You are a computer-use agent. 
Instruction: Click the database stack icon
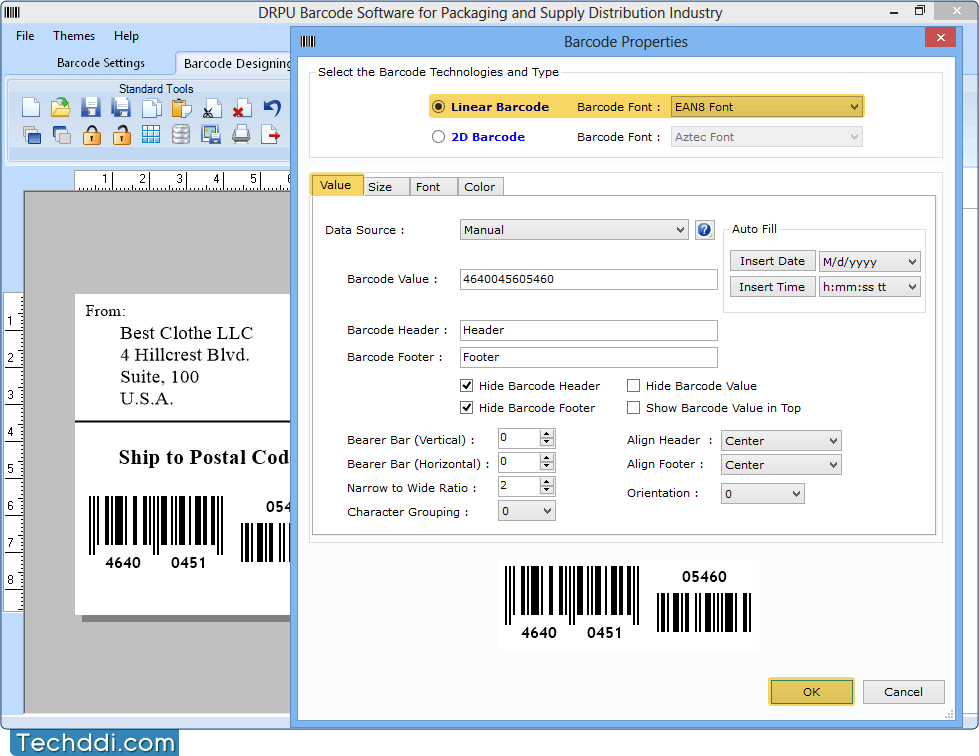pyautogui.click(x=180, y=134)
